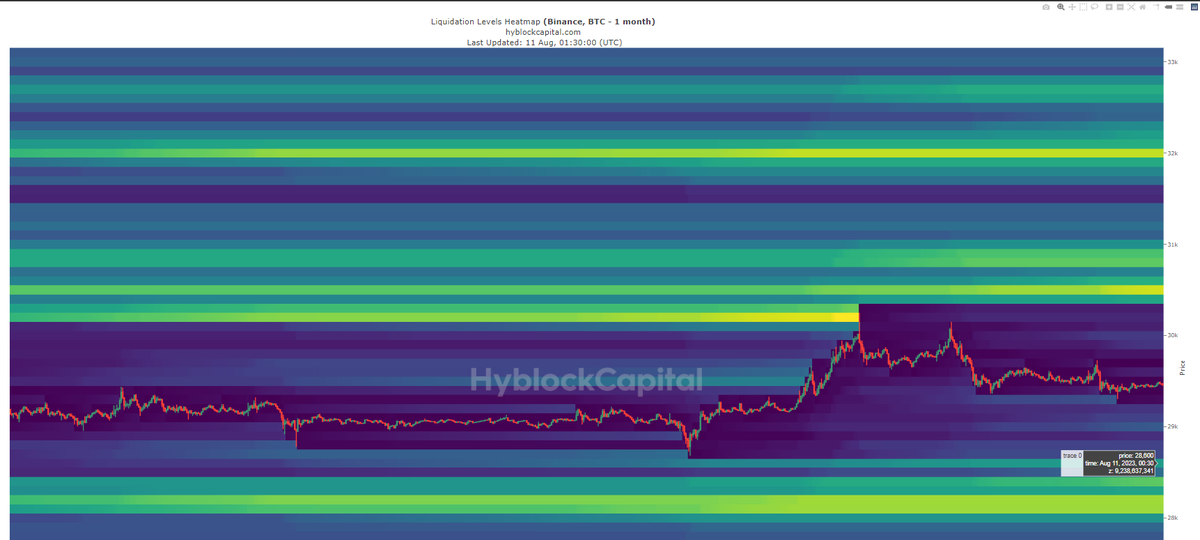The width and height of the screenshot is (1200, 540).
Task: Download plot as PNG camera icon
Action: coord(1046,7)
